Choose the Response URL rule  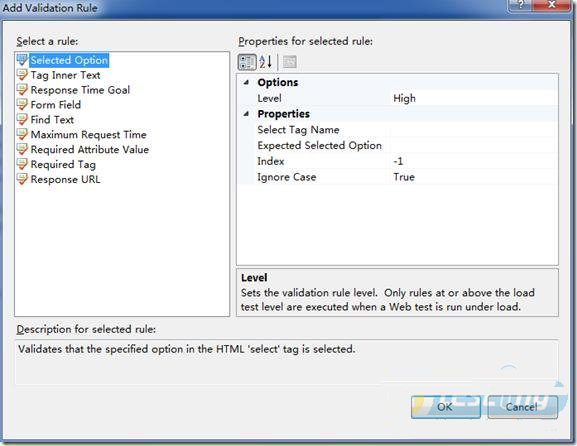(x=65, y=180)
